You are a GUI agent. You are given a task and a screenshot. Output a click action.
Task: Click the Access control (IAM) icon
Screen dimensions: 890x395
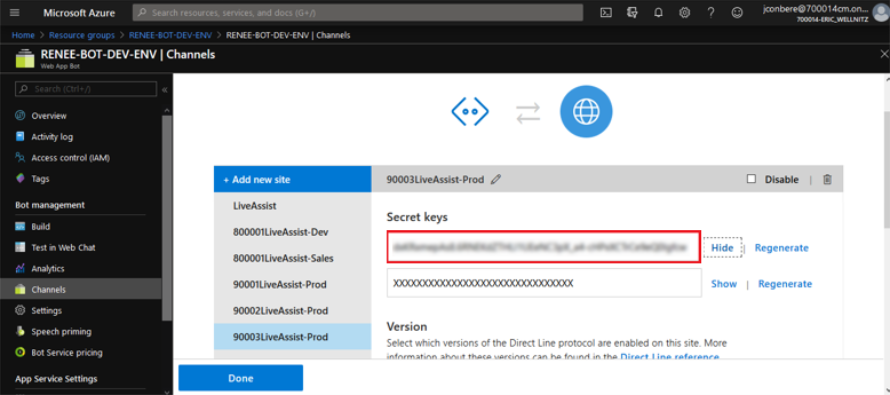[20, 158]
